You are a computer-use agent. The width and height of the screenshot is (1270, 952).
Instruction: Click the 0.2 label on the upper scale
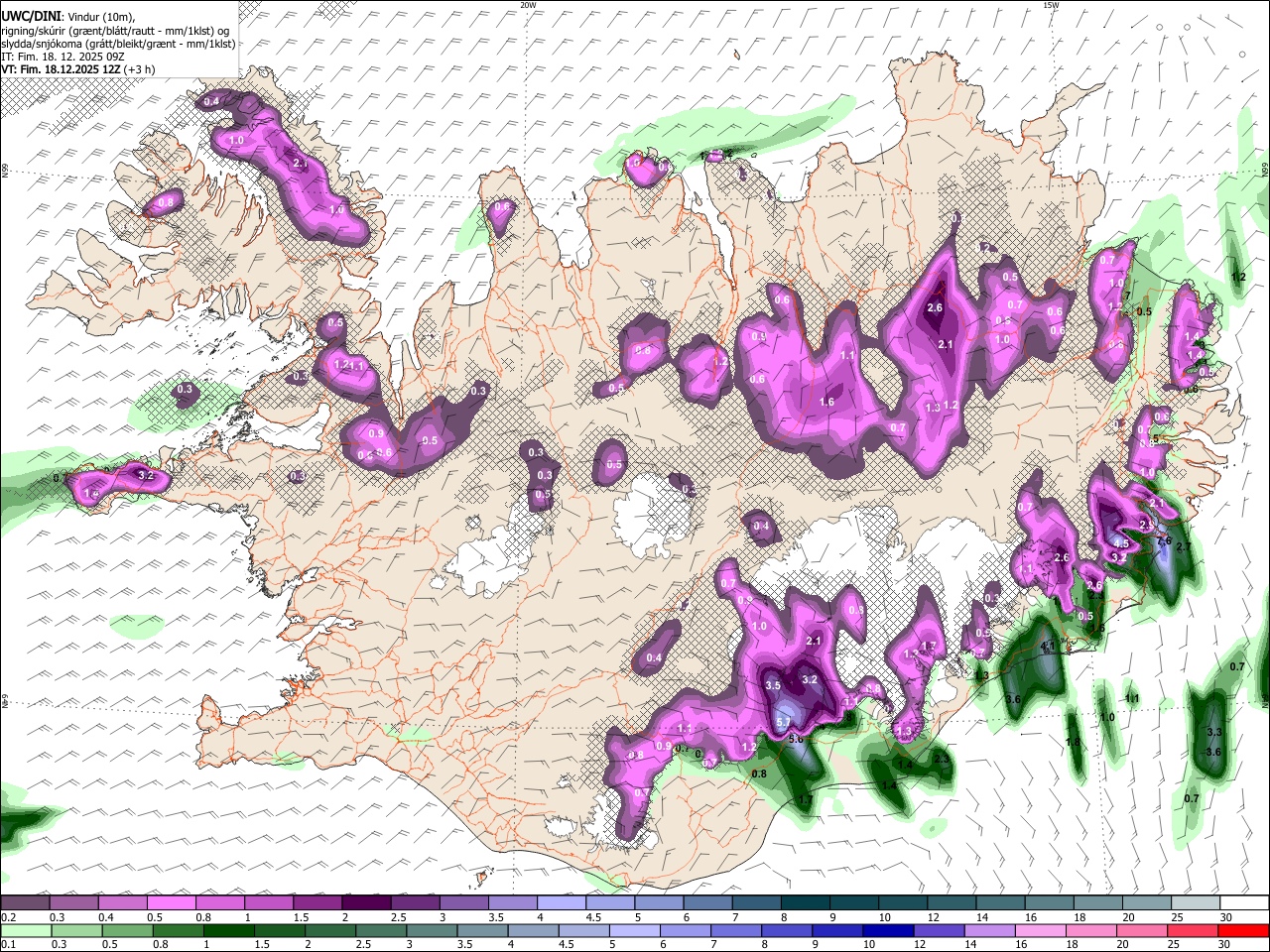click(7, 917)
